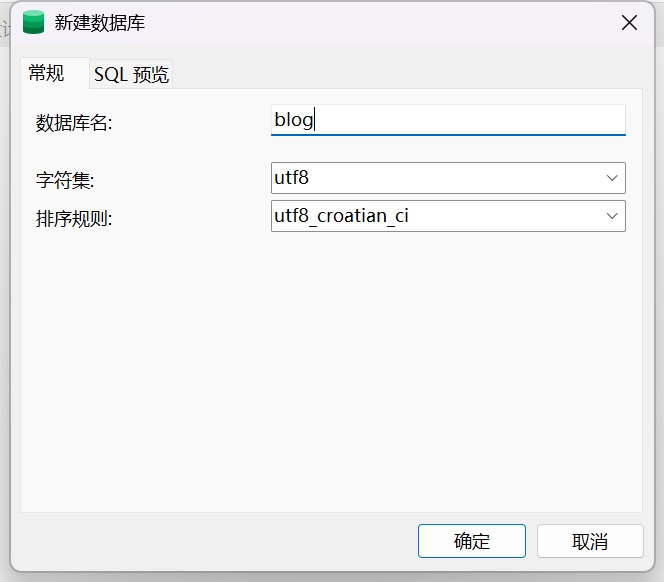Click blank title bar space left of close
Viewport: 664px width, 582px height.
[400, 23]
